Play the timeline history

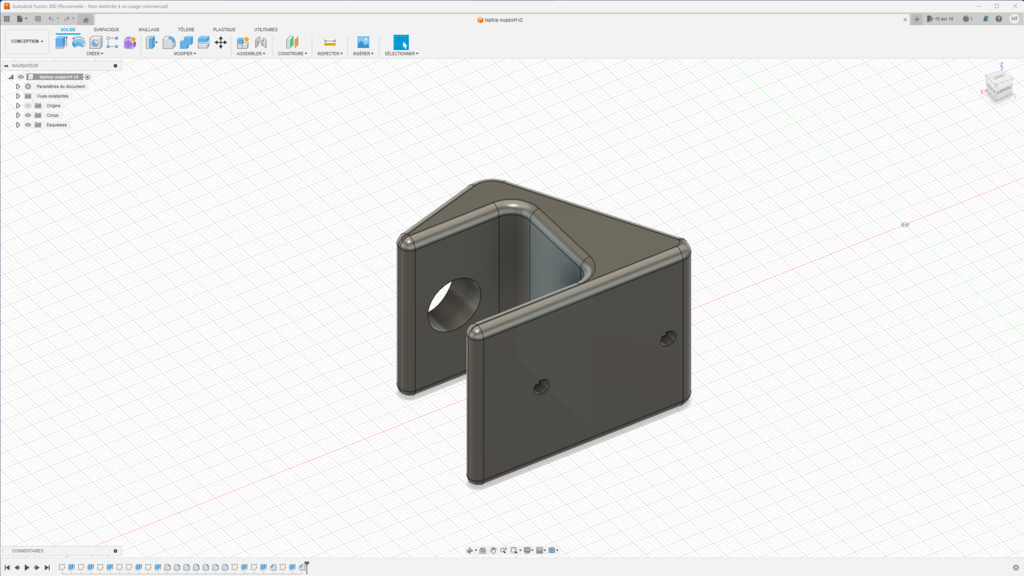pos(27,568)
